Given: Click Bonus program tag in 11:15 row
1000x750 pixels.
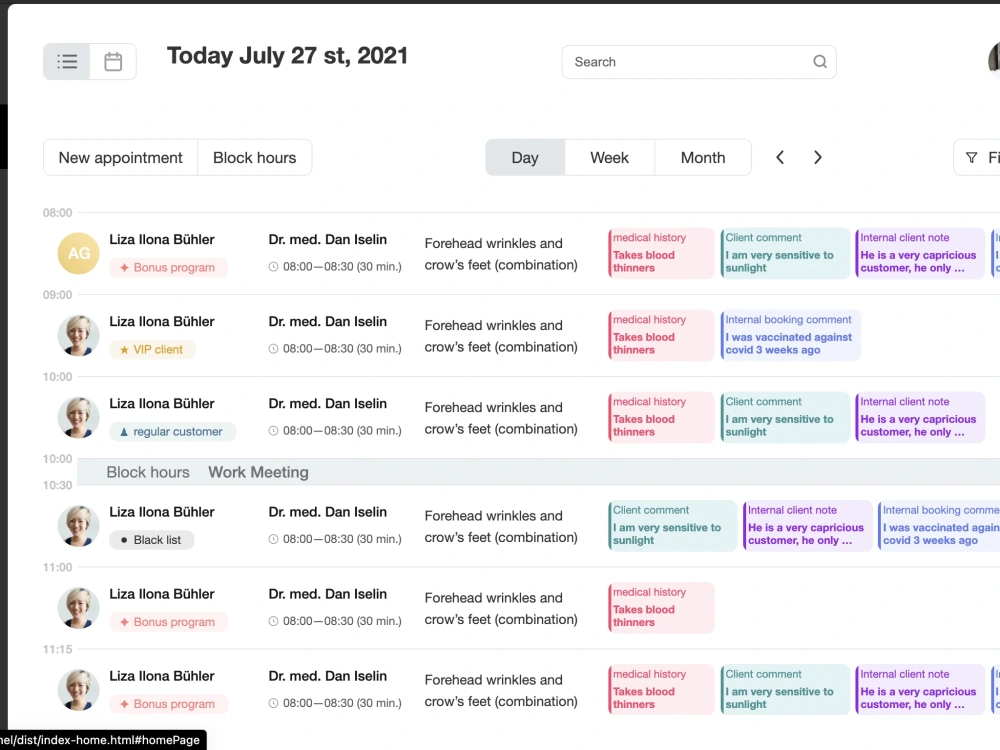Looking at the screenshot, I should 168,704.
